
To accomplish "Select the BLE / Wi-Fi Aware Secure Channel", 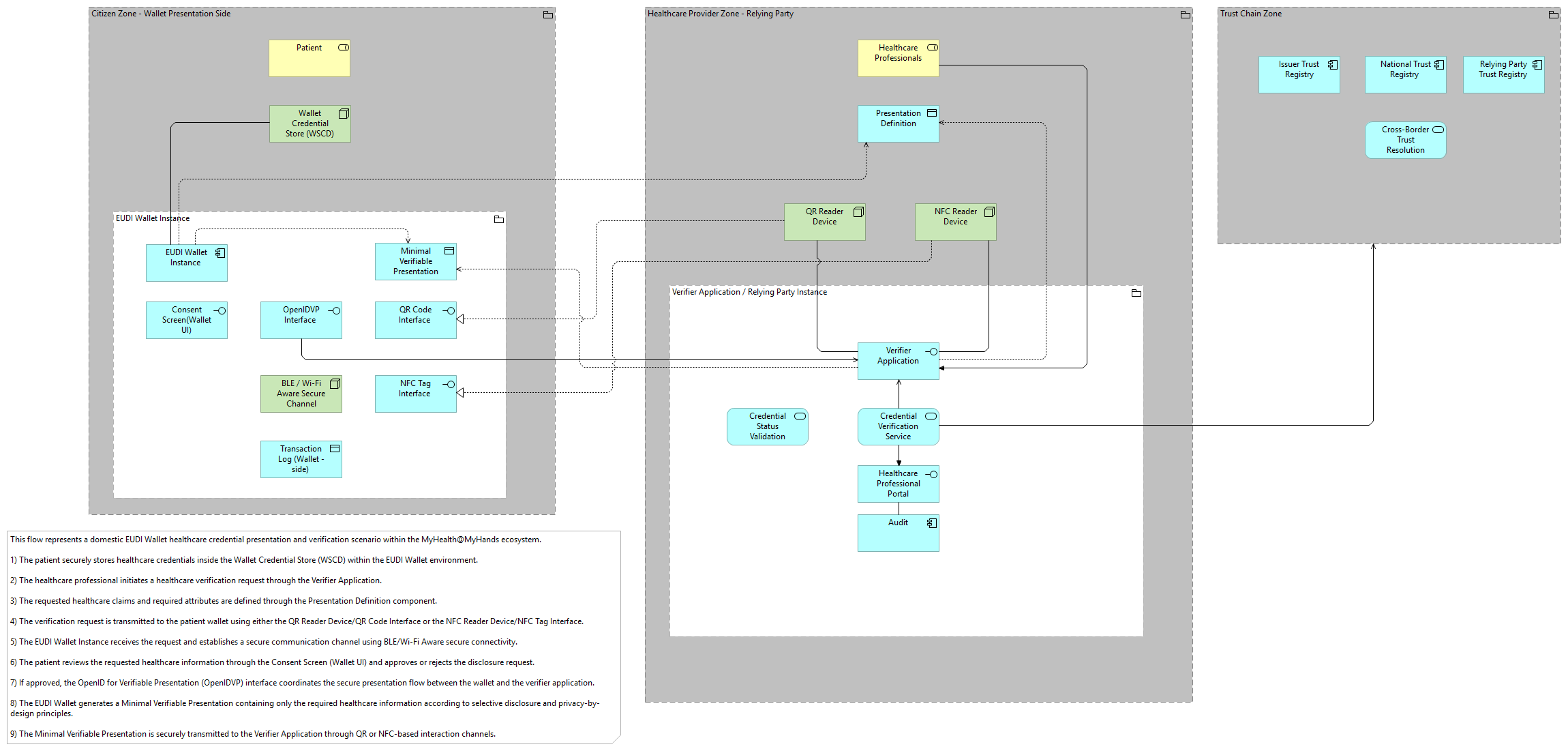I will 301,394.
